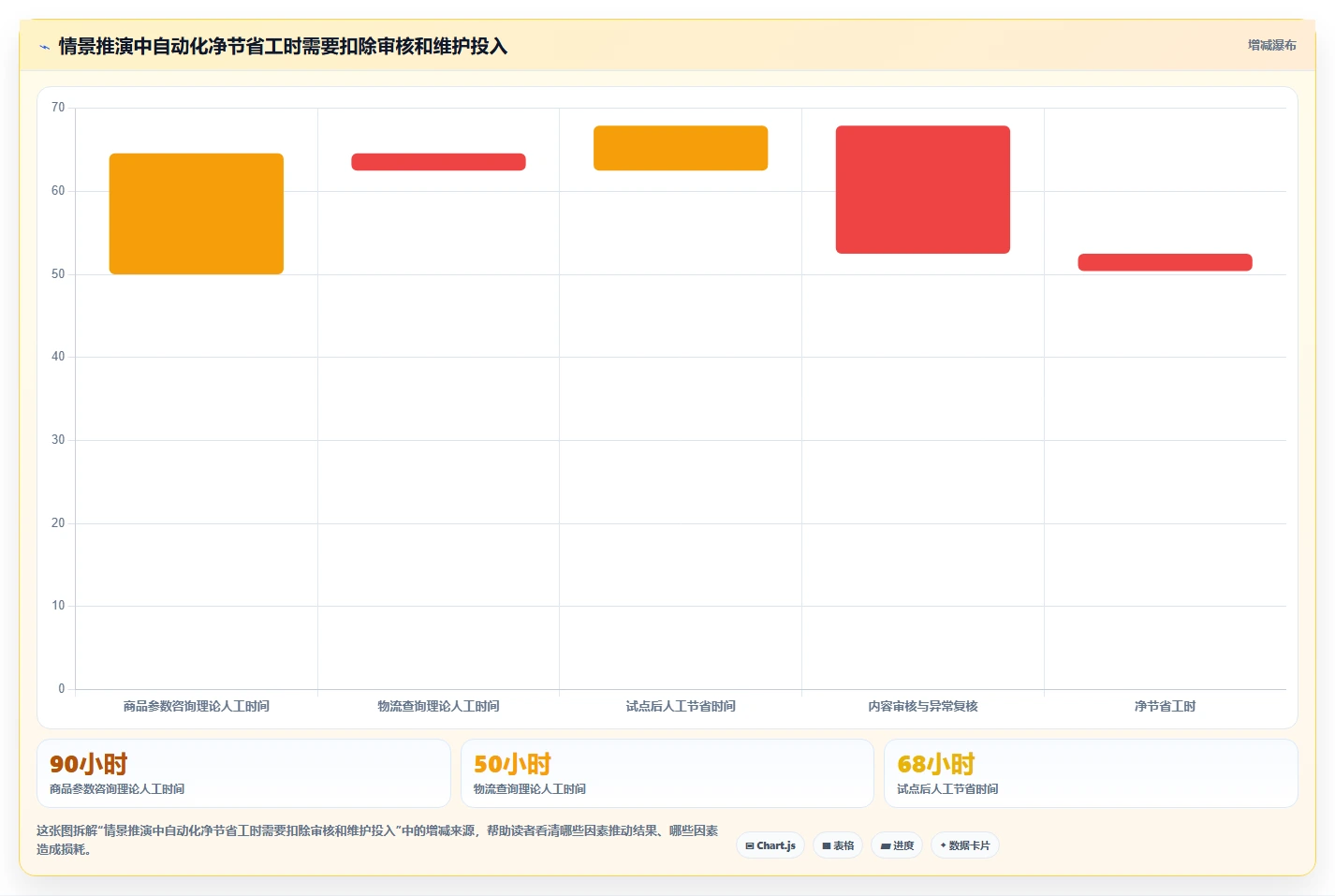Click the description paragraph starting with 这张图拆解
Viewport: 1335px width, 896px height.
pos(377,840)
